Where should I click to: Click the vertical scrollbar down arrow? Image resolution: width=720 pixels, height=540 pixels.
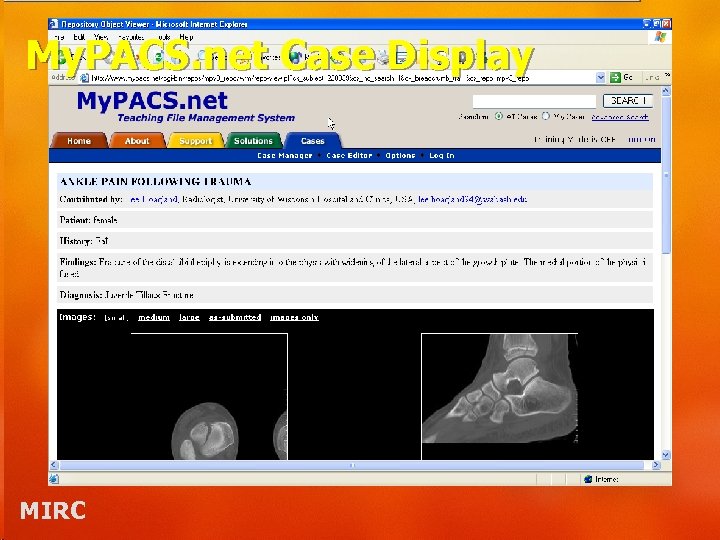coord(666,455)
